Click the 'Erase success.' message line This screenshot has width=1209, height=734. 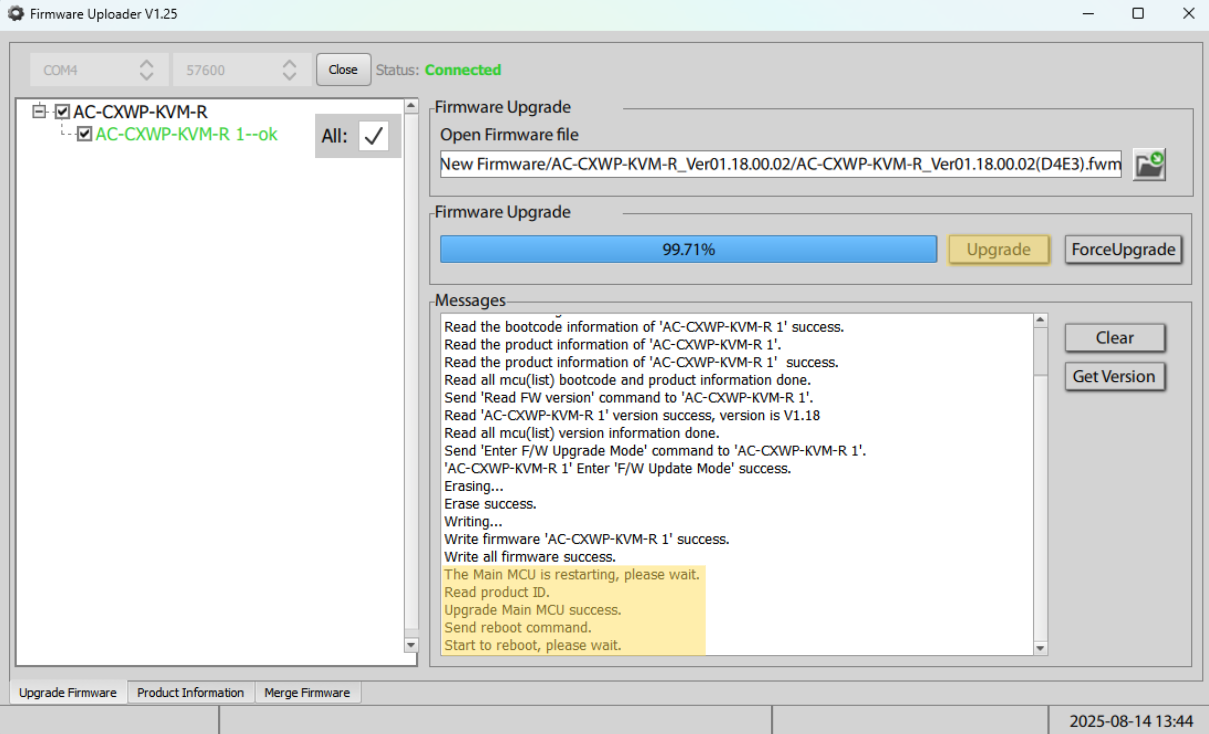click(x=490, y=504)
